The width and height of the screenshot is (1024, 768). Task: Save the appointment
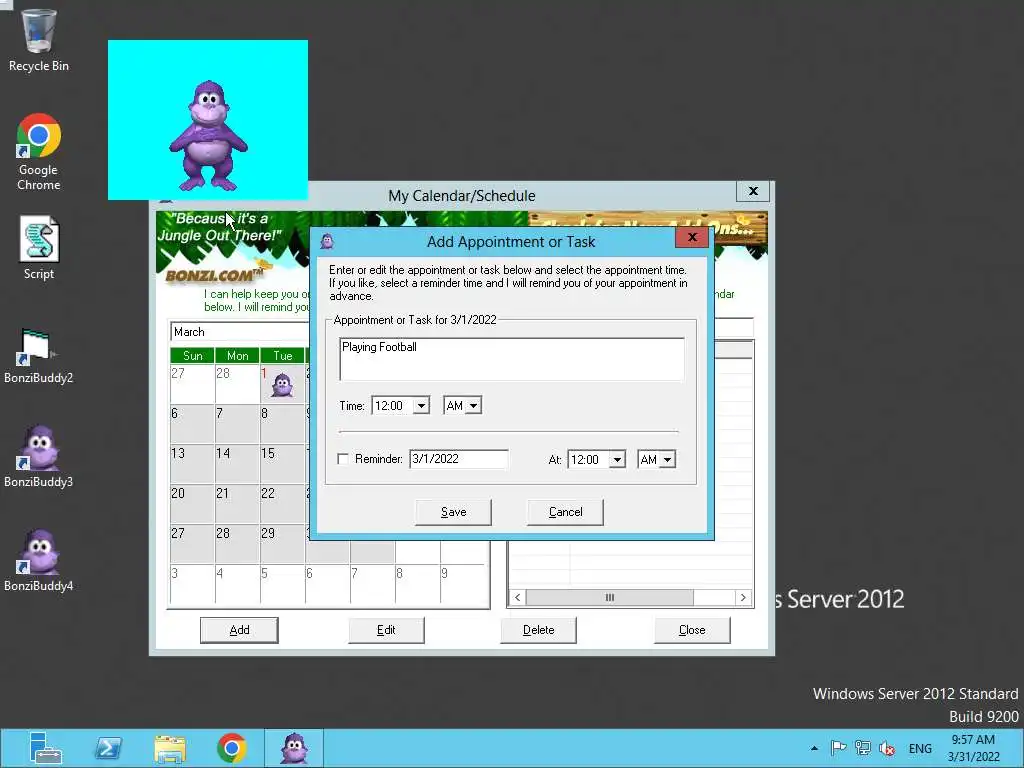453,512
